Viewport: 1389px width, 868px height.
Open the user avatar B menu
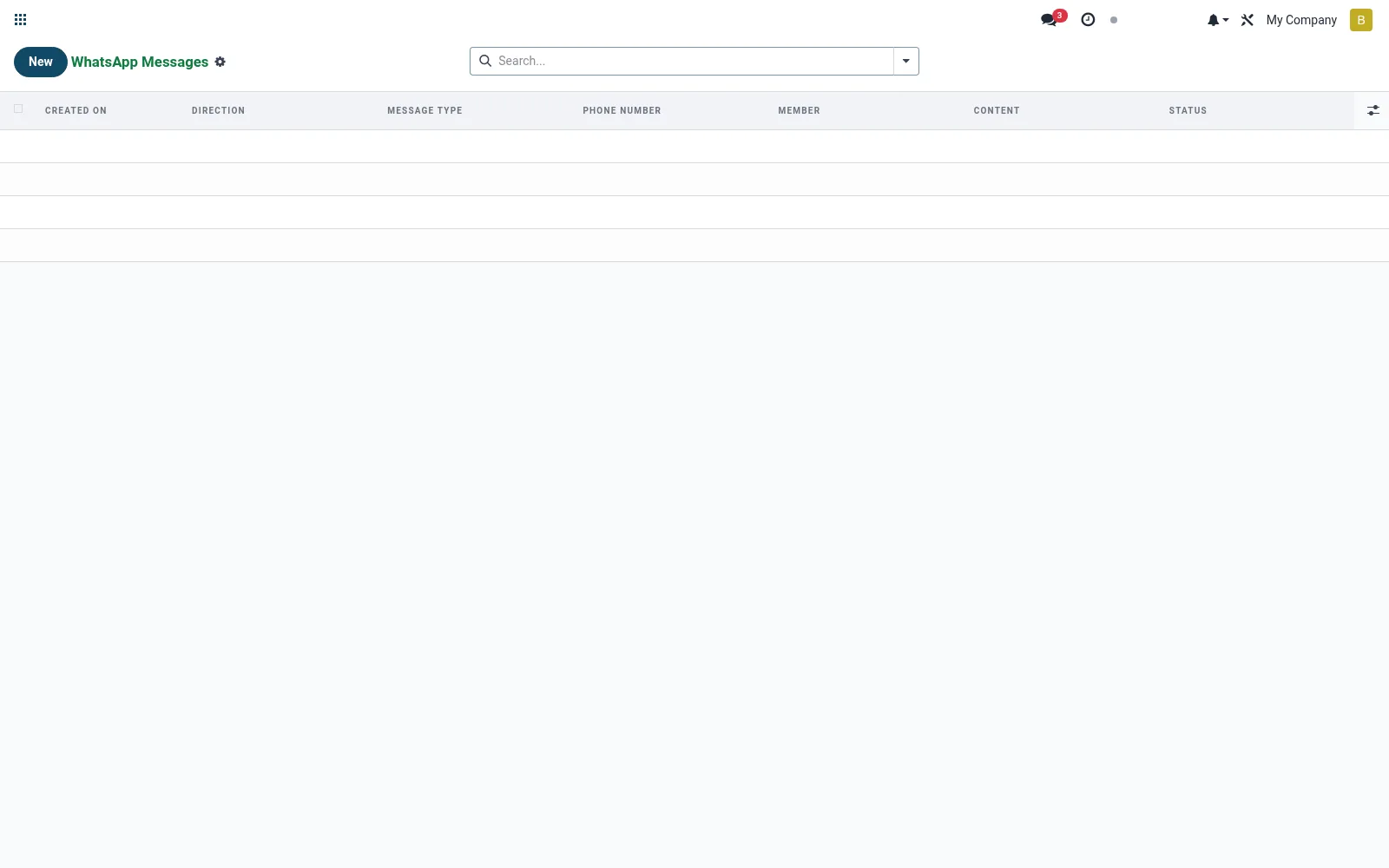click(x=1361, y=20)
